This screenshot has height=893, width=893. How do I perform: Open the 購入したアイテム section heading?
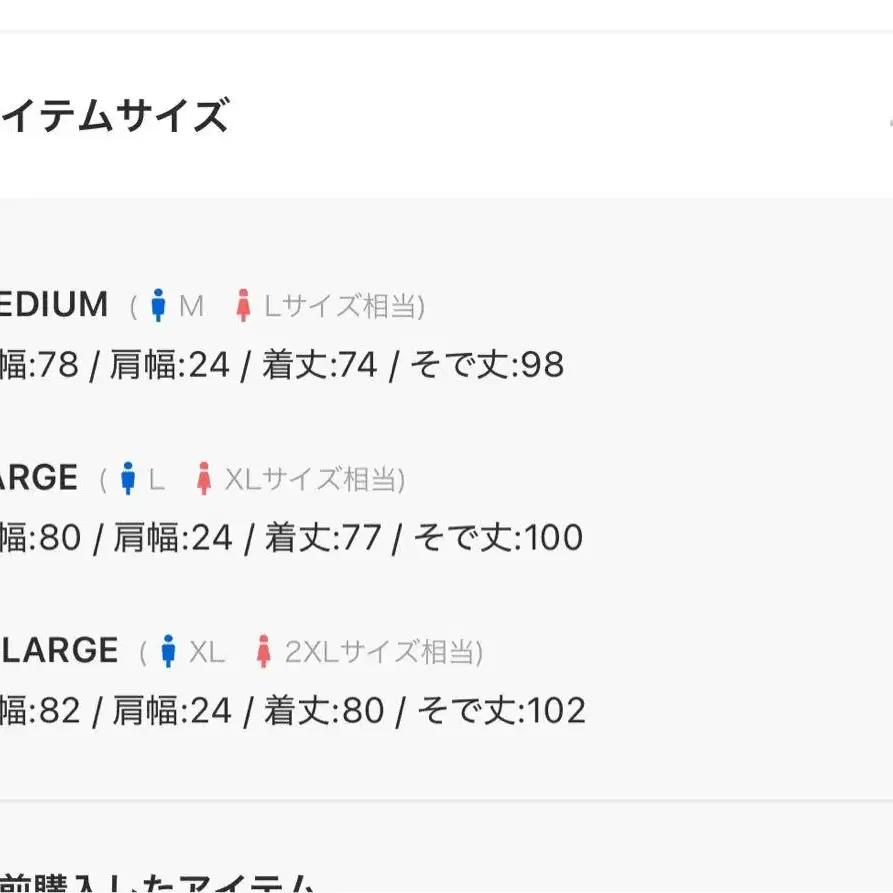coord(157,883)
